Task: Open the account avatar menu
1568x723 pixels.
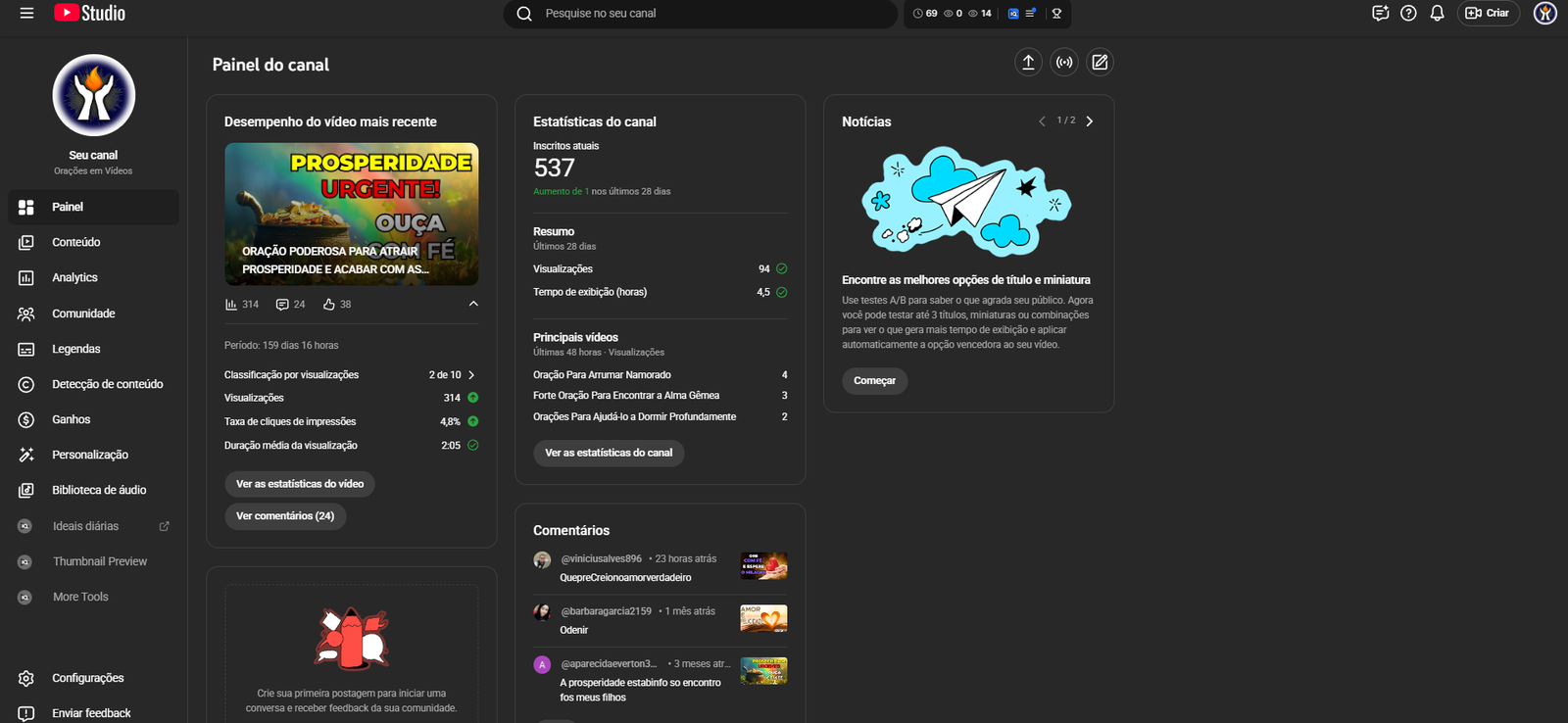Action: (1545, 14)
